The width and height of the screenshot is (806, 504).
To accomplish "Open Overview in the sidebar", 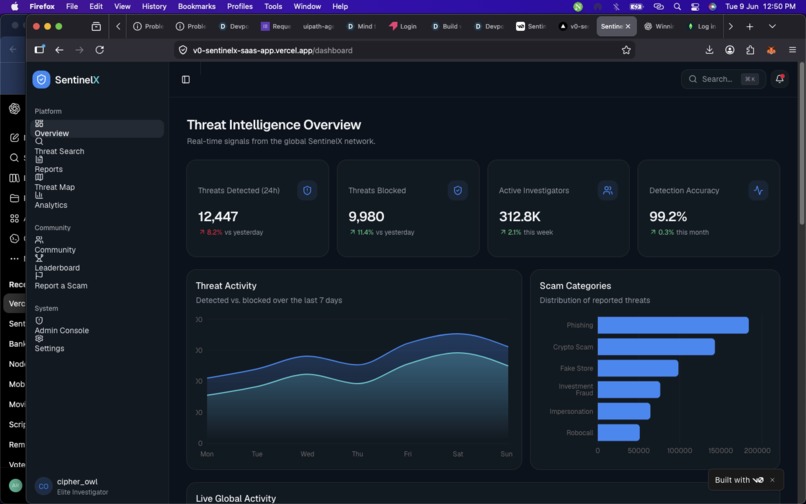I will (99, 129).
